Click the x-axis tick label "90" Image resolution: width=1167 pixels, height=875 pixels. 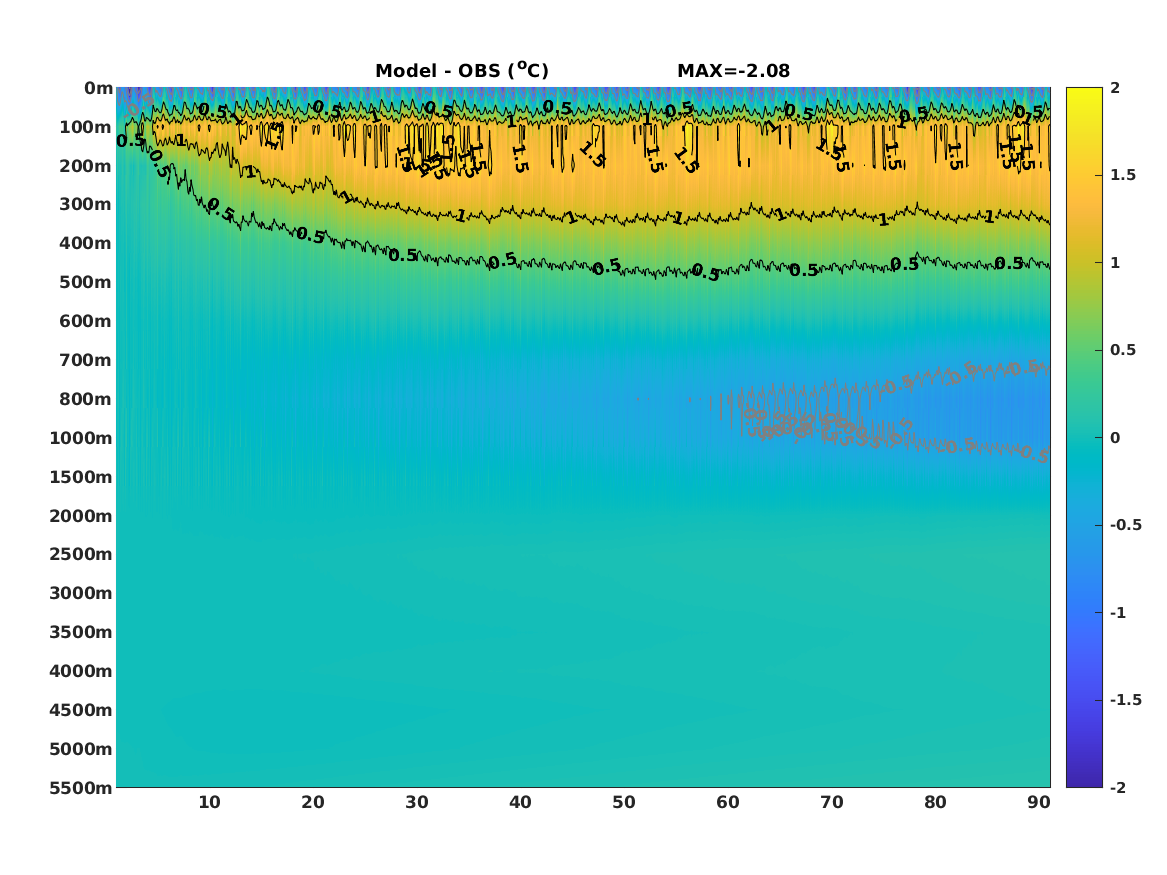(x=1039, y=802)
